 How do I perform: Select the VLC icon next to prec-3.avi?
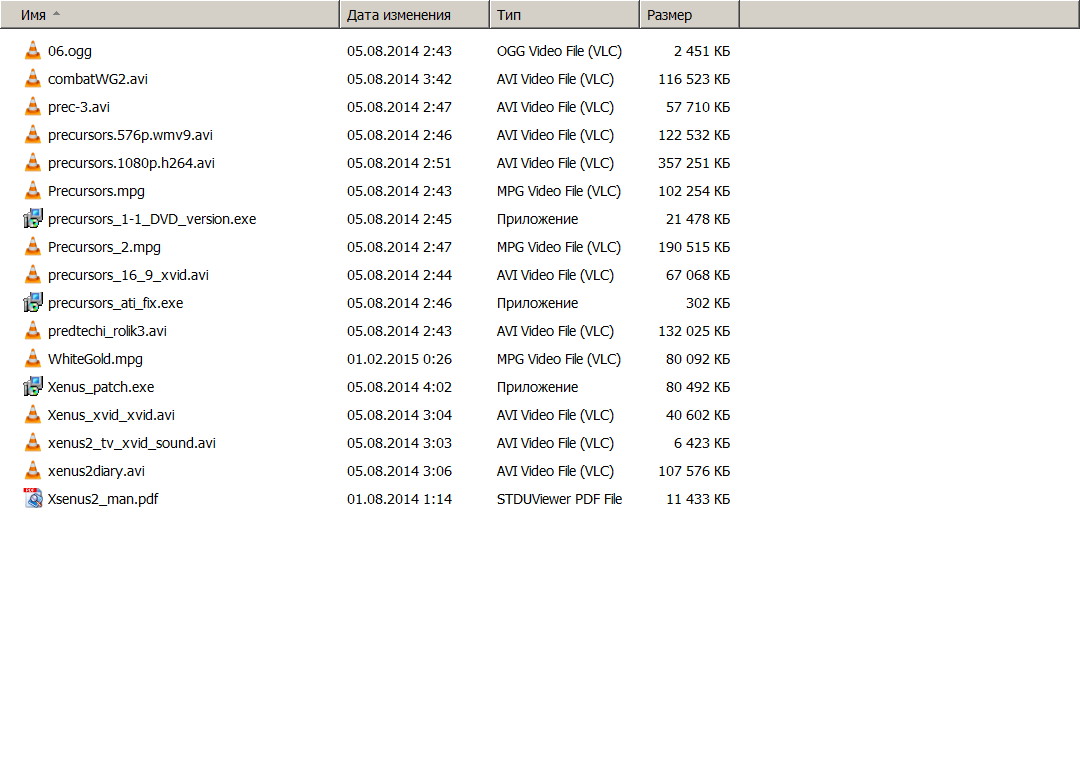32,107
